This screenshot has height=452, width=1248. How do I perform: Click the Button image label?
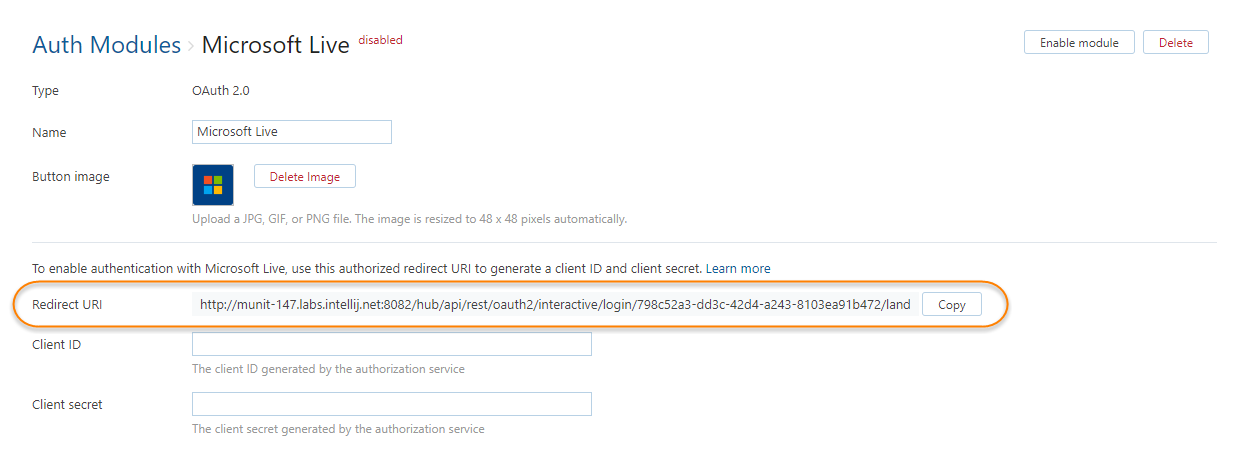click(71, 177)
